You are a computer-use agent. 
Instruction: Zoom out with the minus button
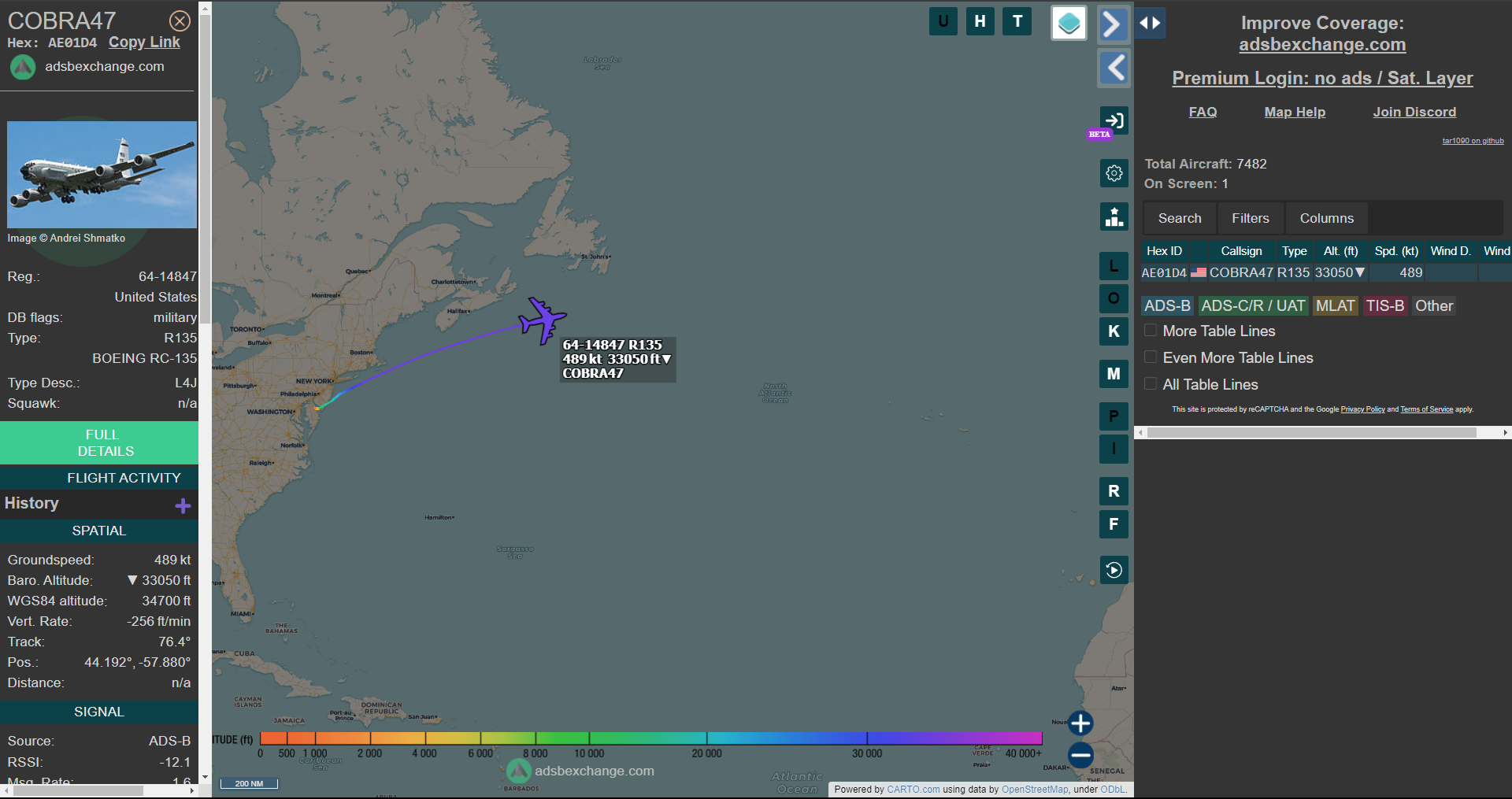pyautogui.click(x=1080, y=756)
